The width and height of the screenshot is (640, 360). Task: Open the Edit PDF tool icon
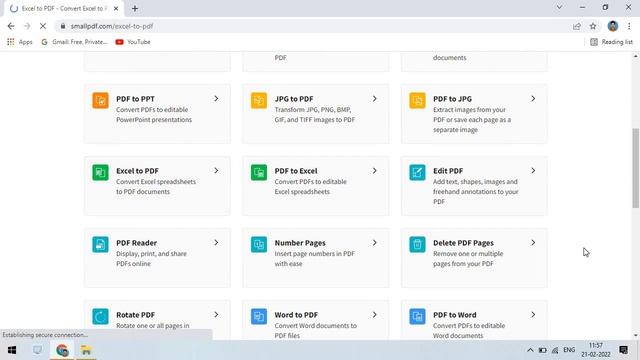click(417, 172)
